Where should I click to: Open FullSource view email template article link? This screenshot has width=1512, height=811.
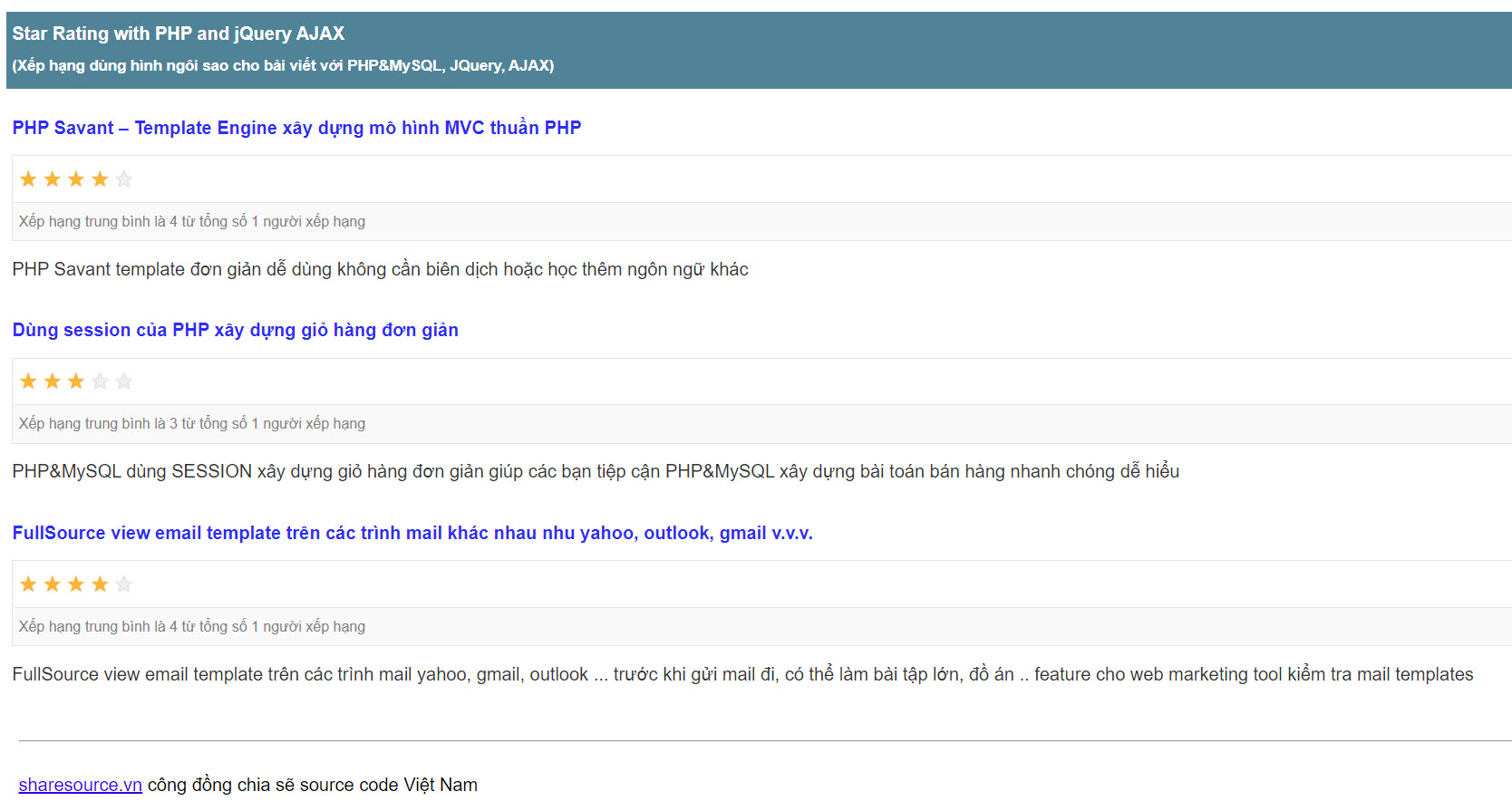[412, 533]
